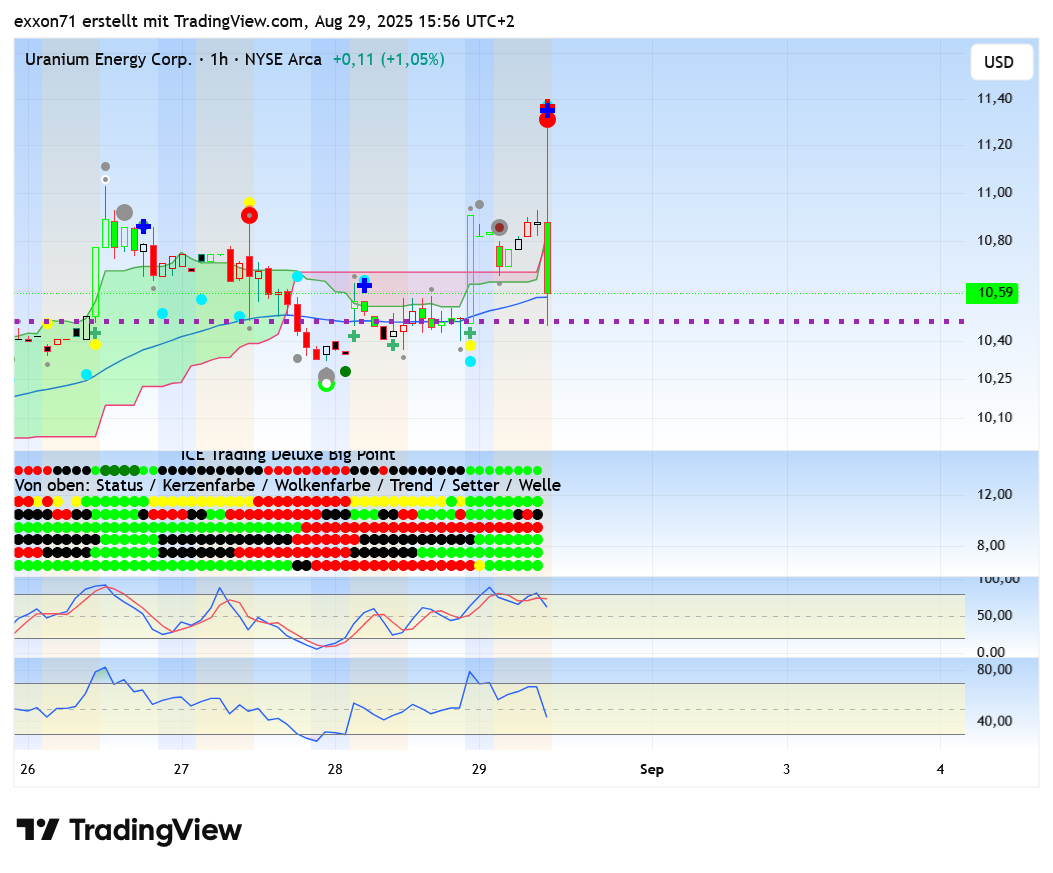Select the tall red candle body on the 29th
The width and height of the screenshot is (1053, 873).
pyautogui.click(x=548, y=257)
